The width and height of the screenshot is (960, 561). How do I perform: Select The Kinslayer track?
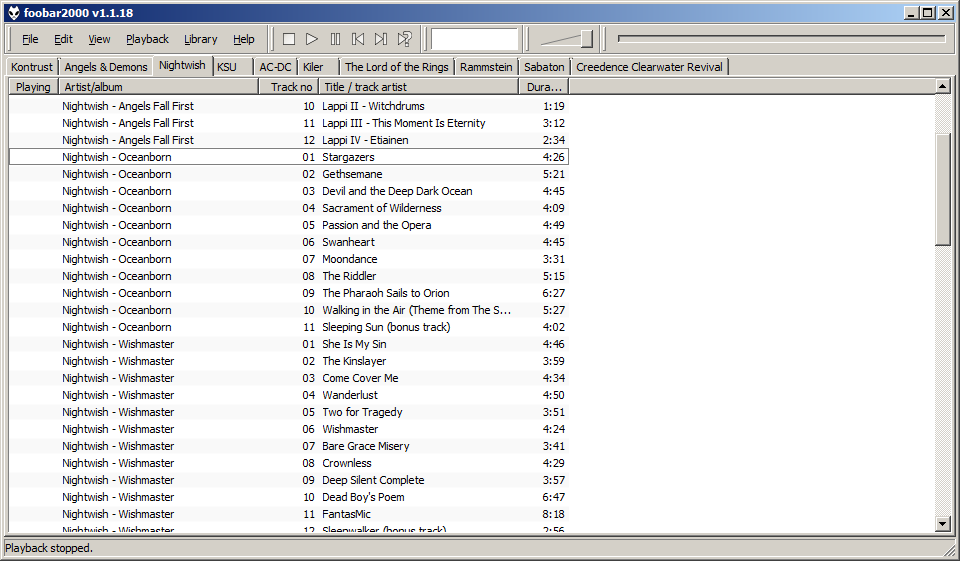coord(289,361)
